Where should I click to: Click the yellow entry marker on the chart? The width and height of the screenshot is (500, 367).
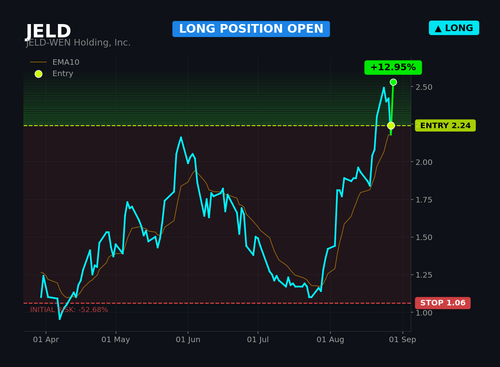(391, 126)
